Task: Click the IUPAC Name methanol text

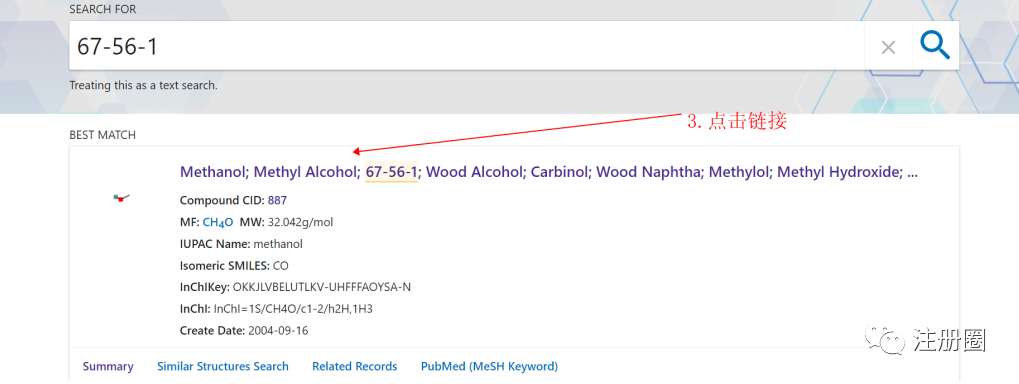Action: point(278,244)
